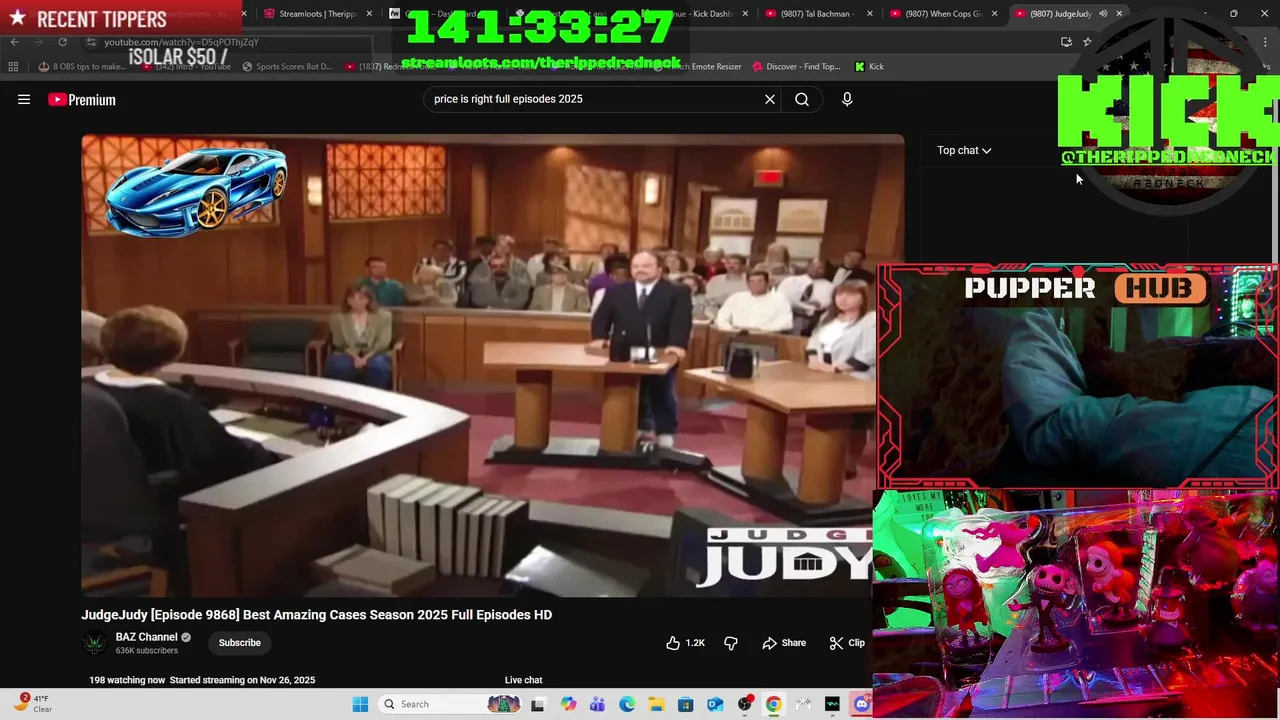Open BAZ Channel name link
The height and width of the screenshot is (720, 1280).
click(x=146, y=637)
